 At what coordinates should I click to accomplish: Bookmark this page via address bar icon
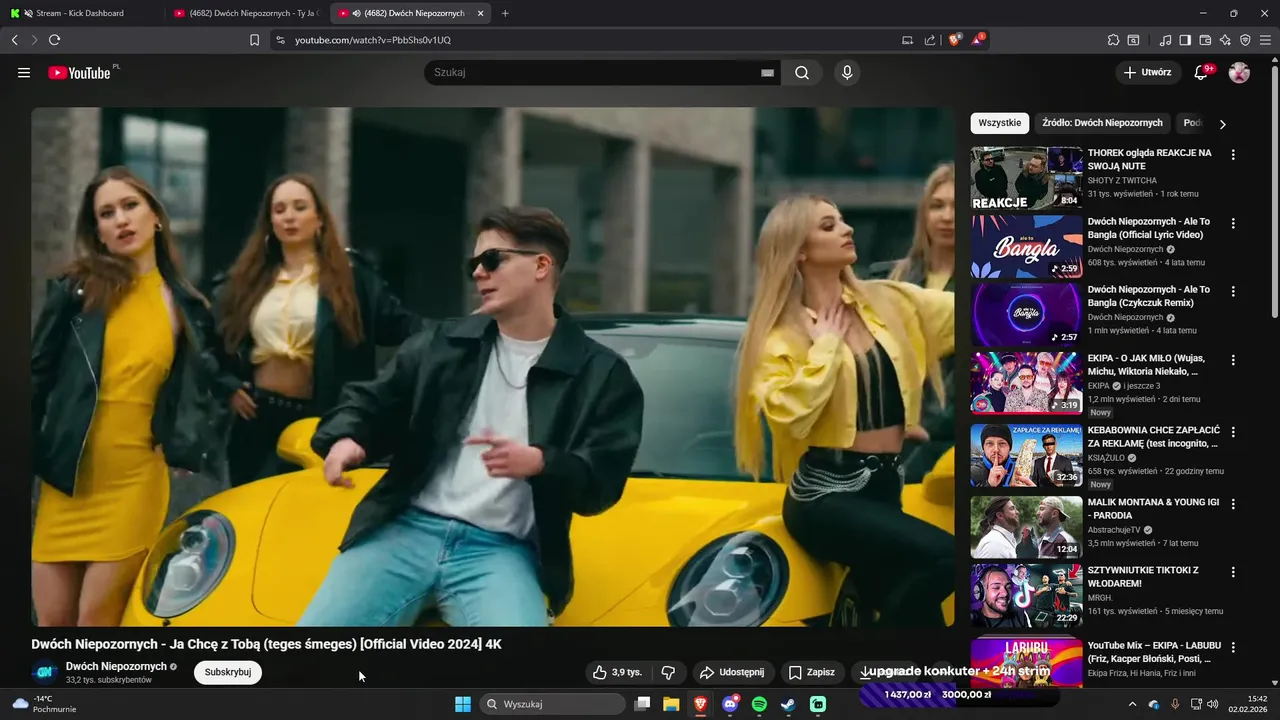tap(254, 40)
